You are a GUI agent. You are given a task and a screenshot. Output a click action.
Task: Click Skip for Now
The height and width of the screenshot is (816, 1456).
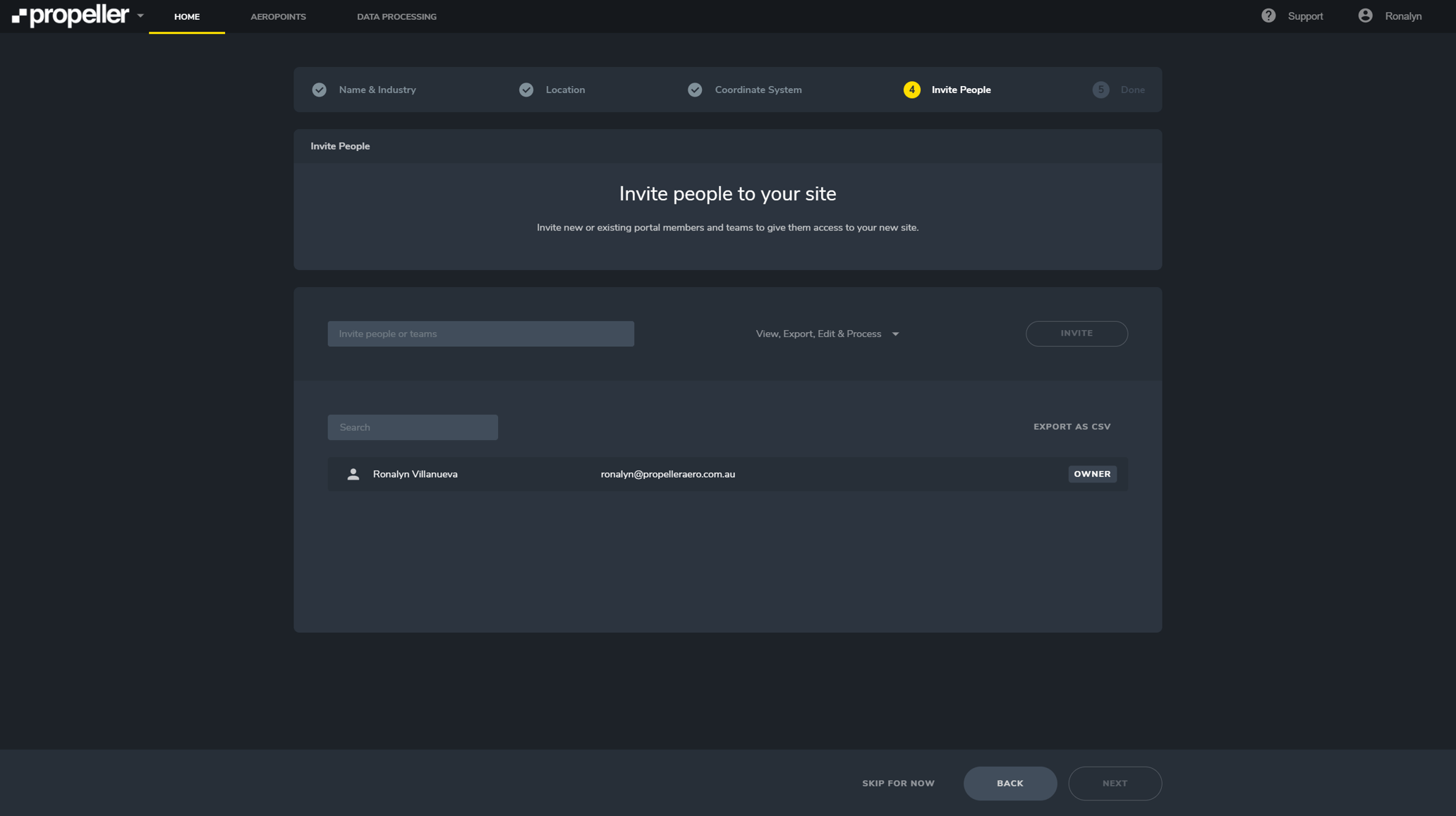(898, 784)
